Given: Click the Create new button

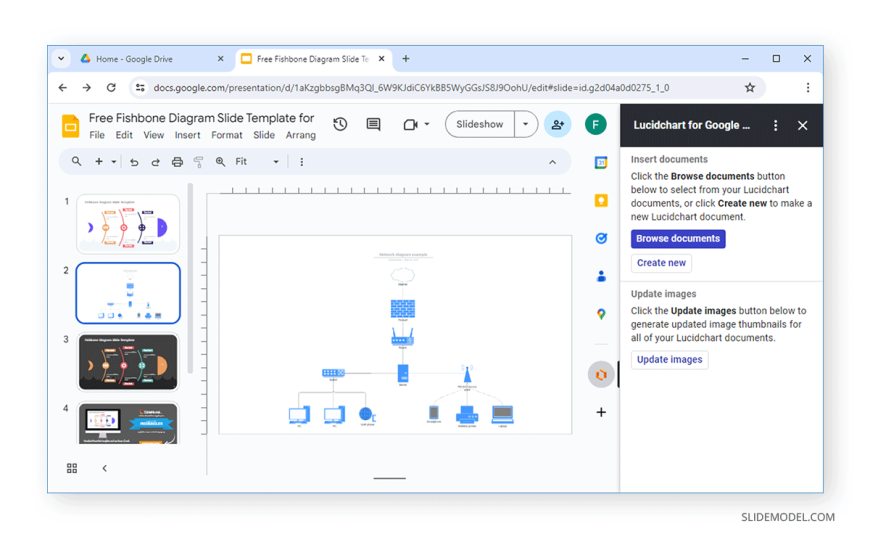Looking at the screenshot, I should (661, 263).
